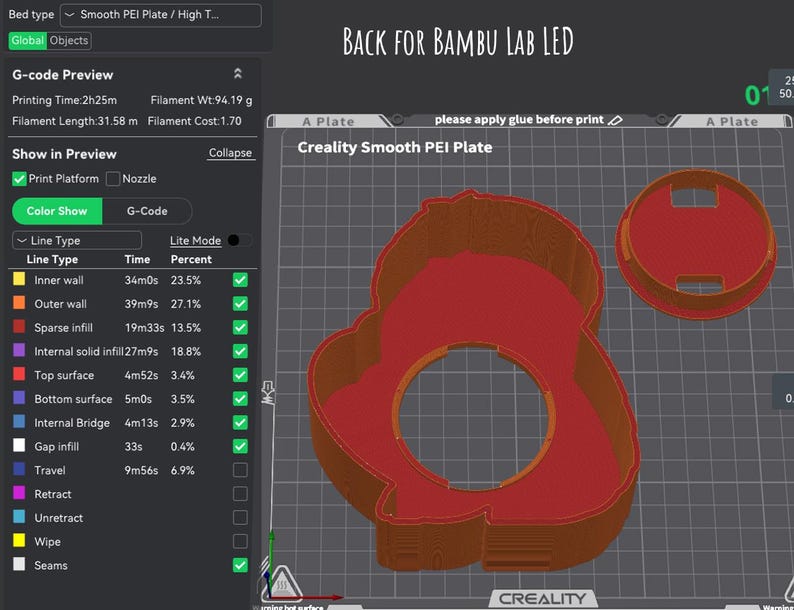Image resolution: width=794 pixels, height=610 pixels.
Task: Click the 'Filament Cost:1.70' text
Action: tap(194, 121)
